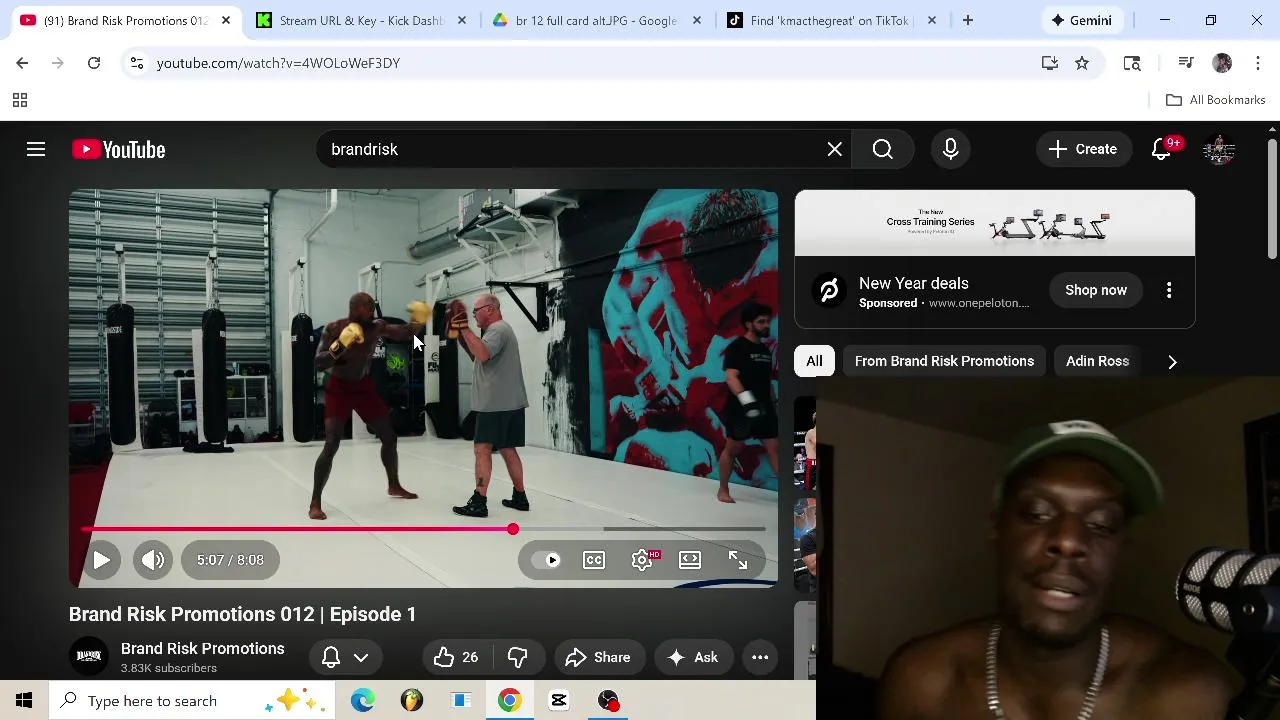
Task: Open Chrome from the taskbar
Action: (510, 701)
